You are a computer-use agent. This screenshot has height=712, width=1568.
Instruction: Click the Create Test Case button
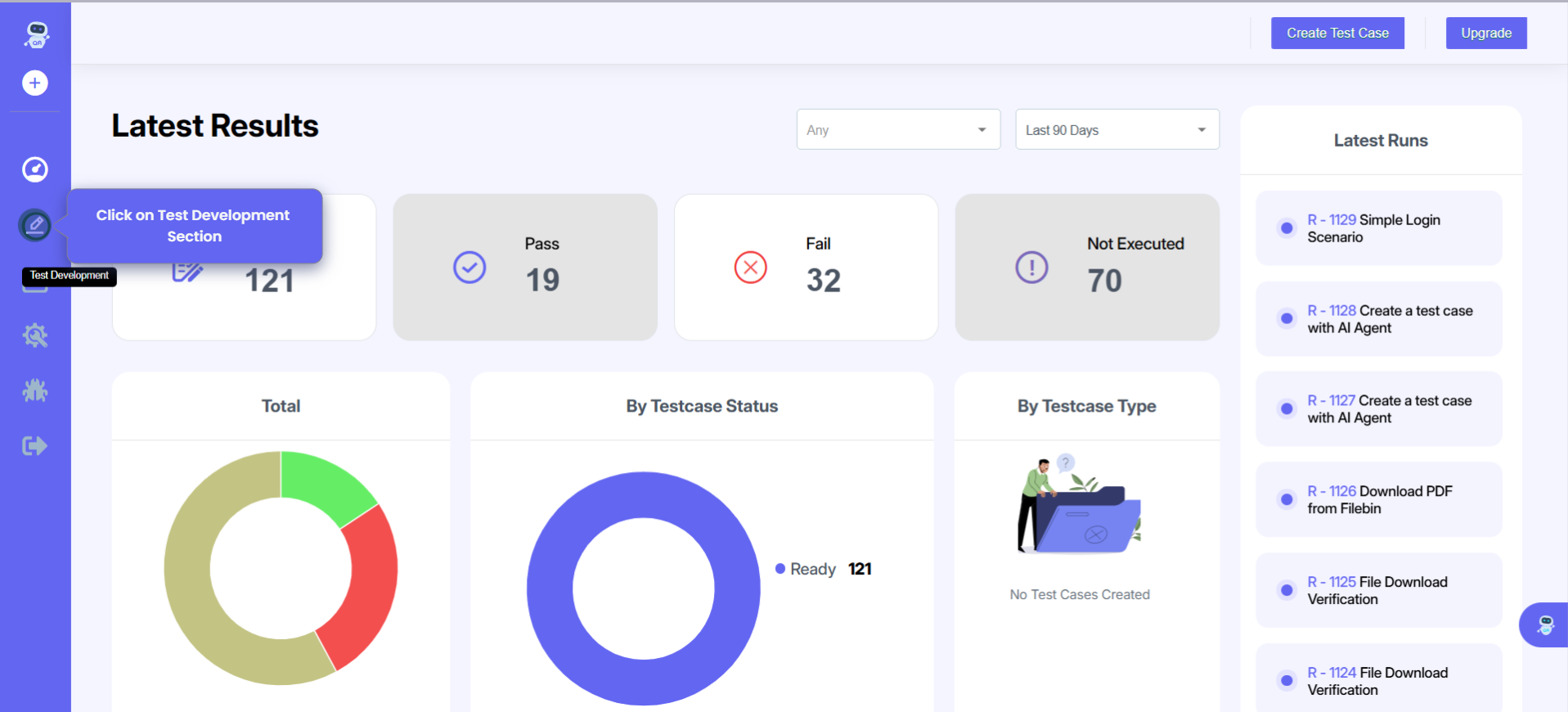(x=1337, y=34)
